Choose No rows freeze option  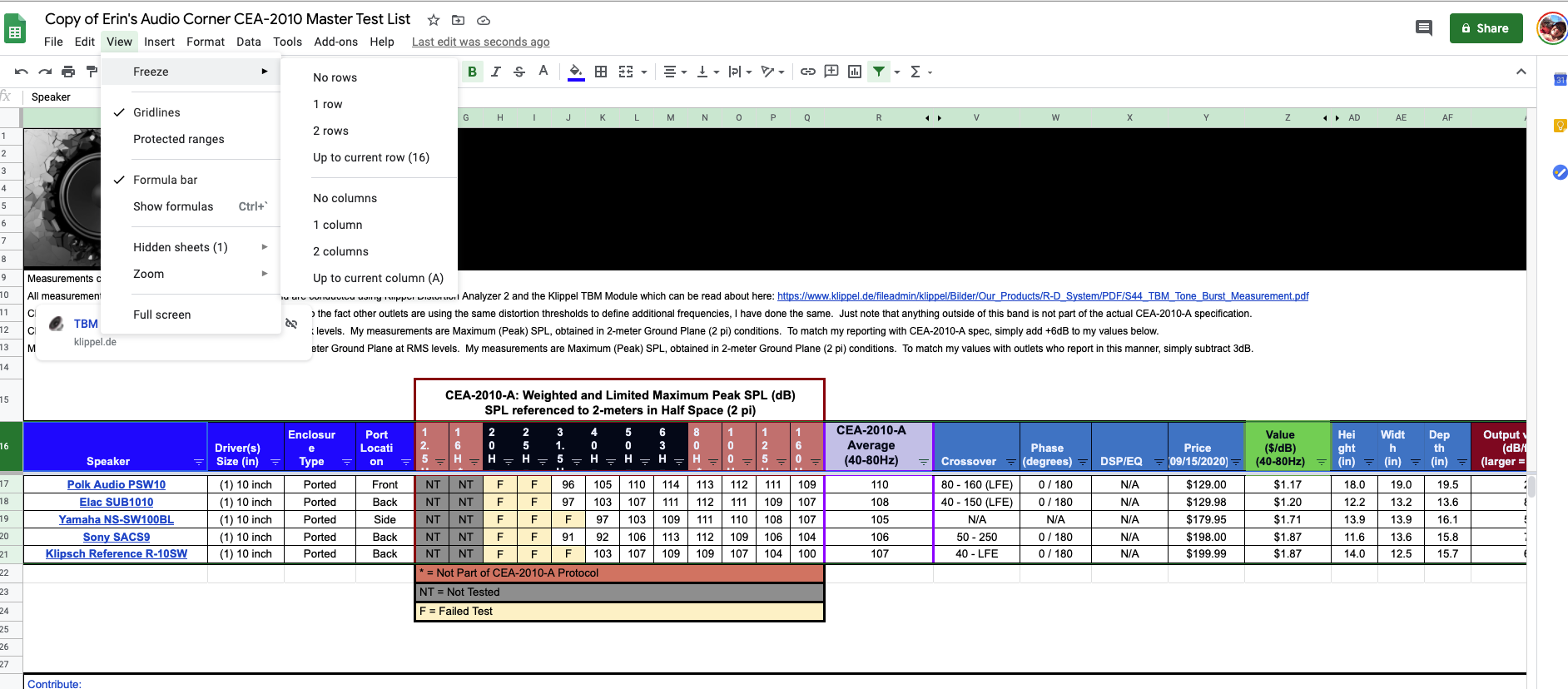(370, 77)
